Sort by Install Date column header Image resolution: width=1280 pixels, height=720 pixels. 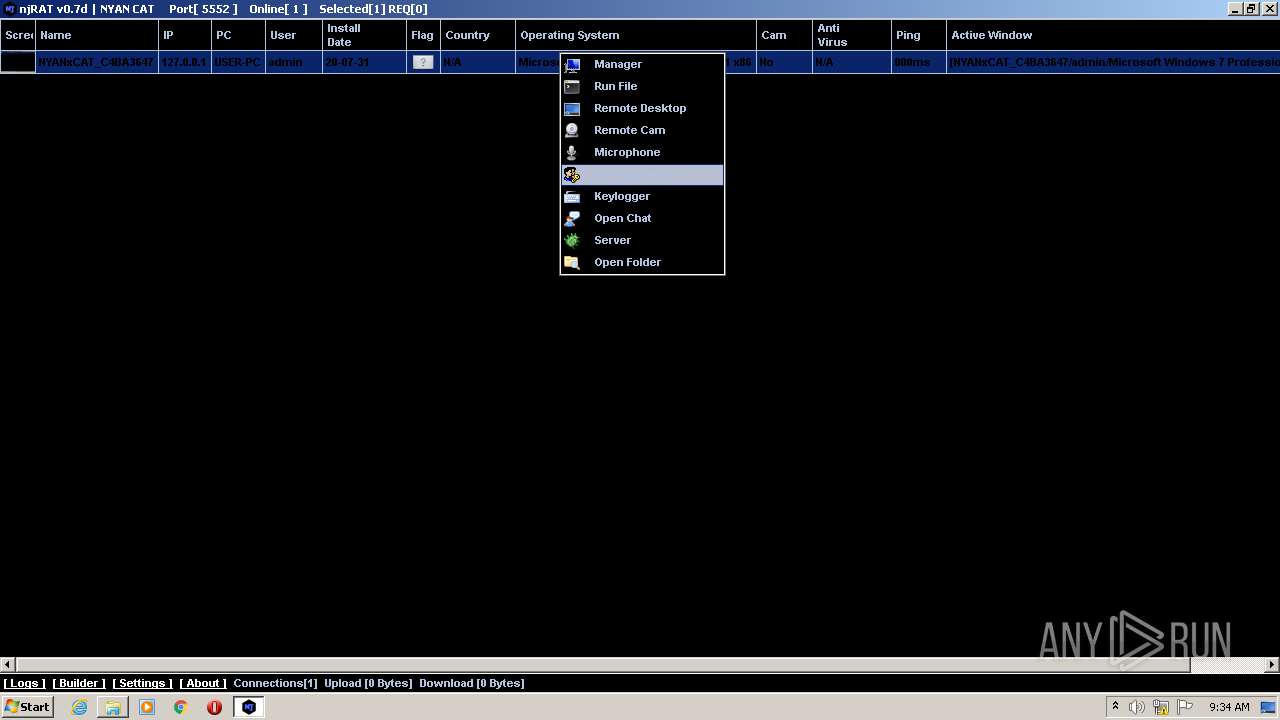click(364, 35)
